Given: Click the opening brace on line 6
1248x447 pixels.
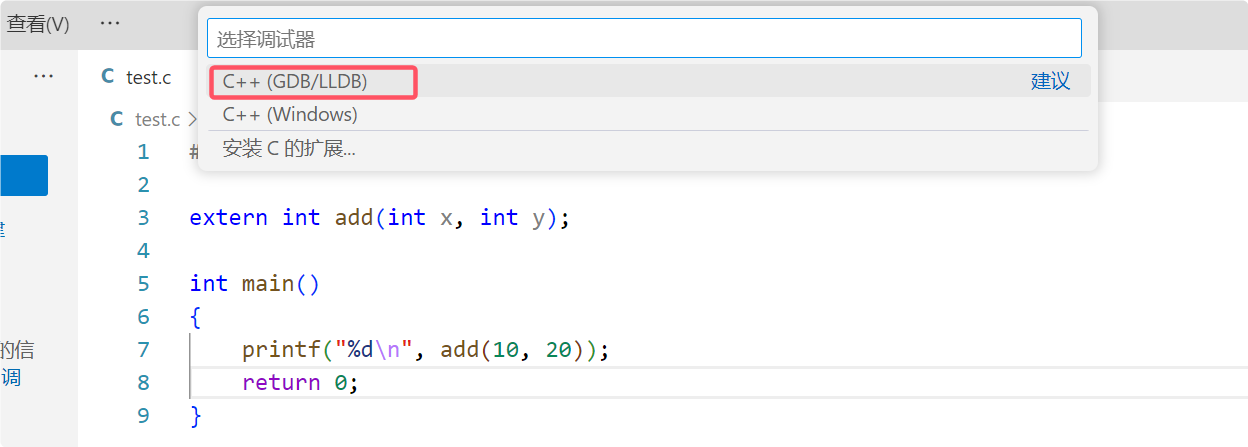Looking at the screenshot, I should tap(196, 317).
